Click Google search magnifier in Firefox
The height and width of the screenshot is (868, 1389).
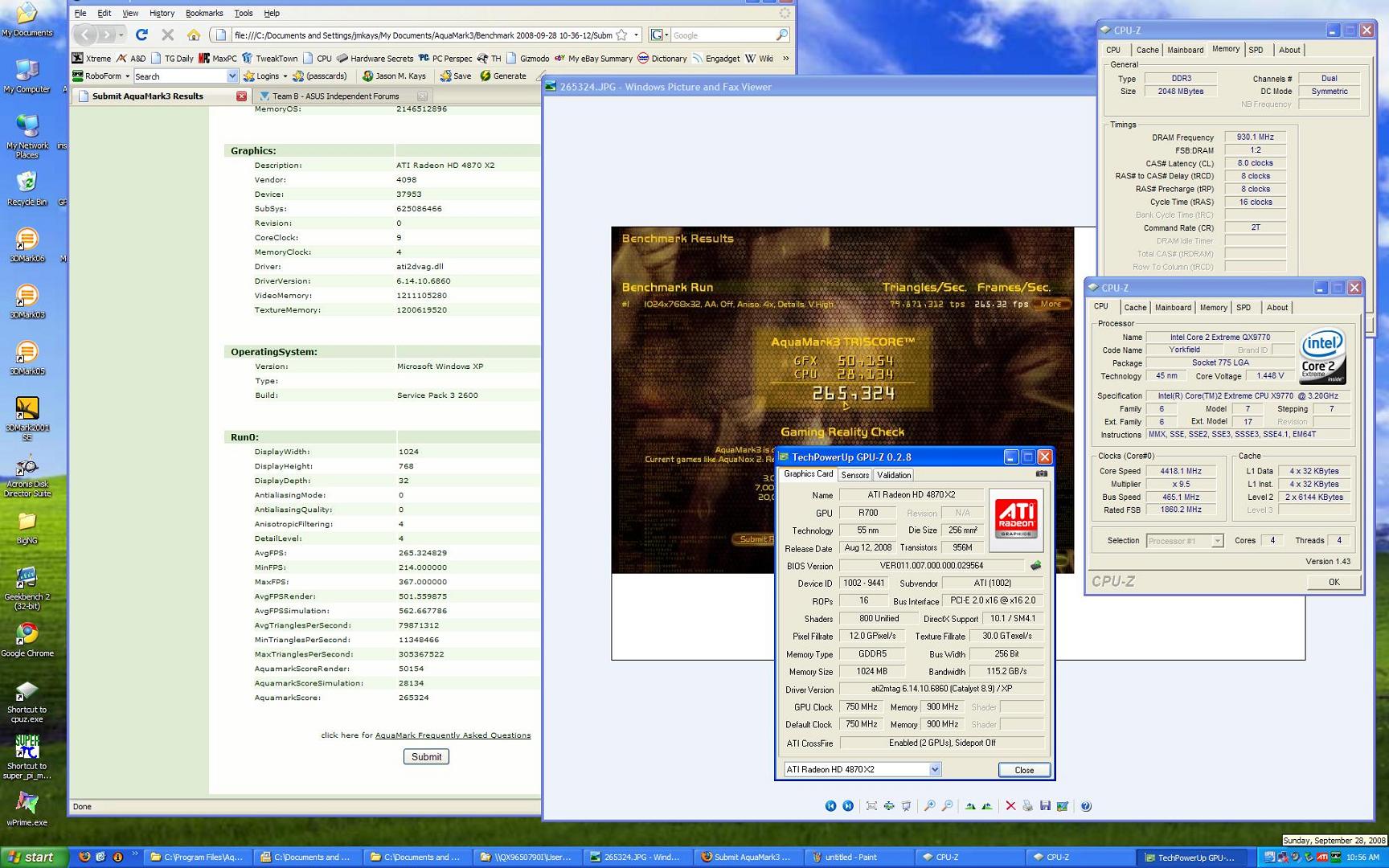pyautogui.click(x=781, y=35)
